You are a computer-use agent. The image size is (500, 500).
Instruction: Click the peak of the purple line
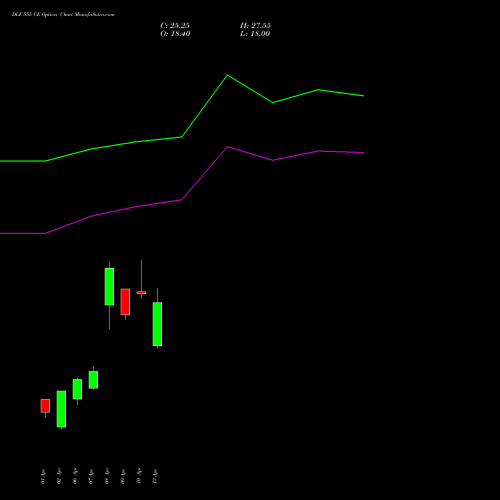click(x=228, y=147)
